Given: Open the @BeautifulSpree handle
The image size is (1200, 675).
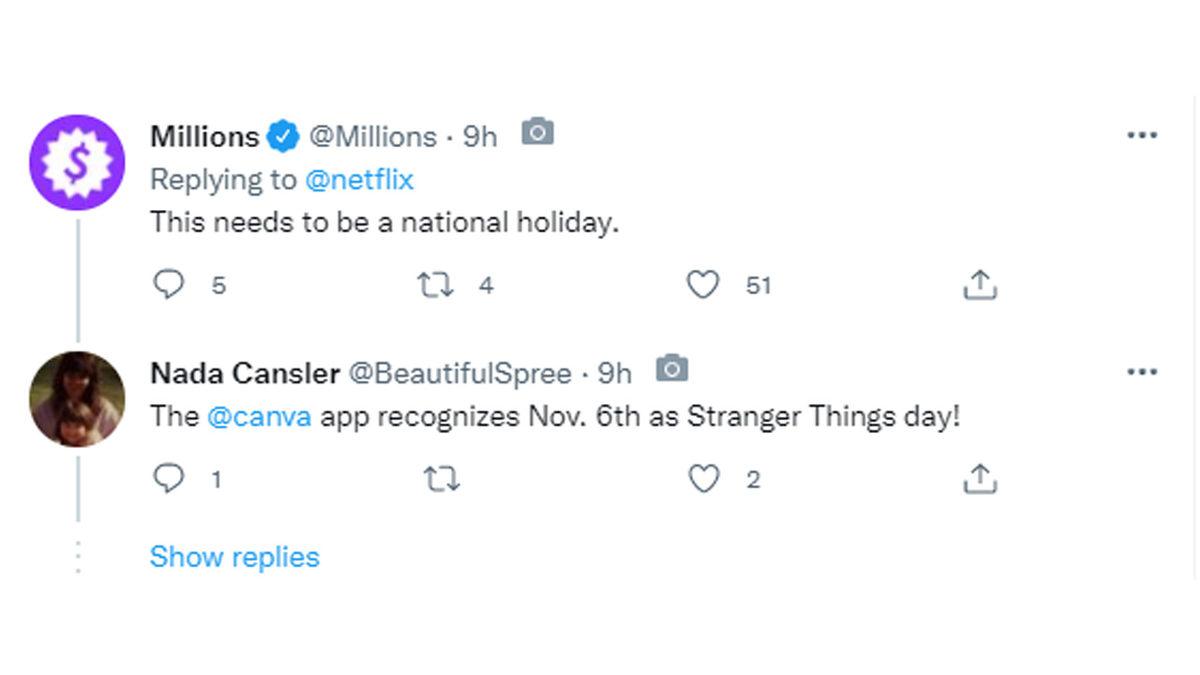Looking at the screenshot, I should point(459,374).
